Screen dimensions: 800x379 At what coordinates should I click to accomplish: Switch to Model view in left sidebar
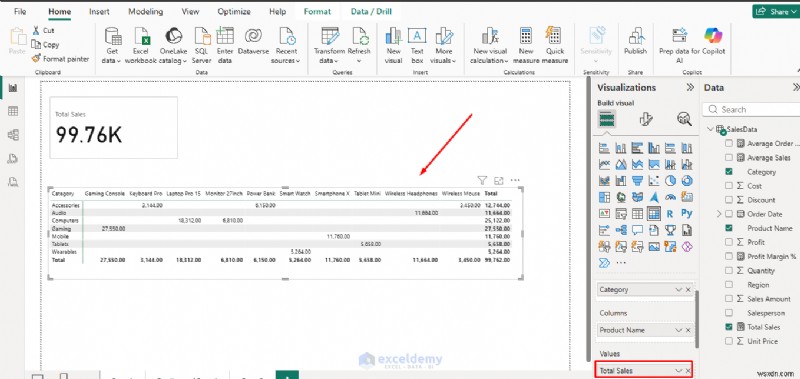pos(13,135)
